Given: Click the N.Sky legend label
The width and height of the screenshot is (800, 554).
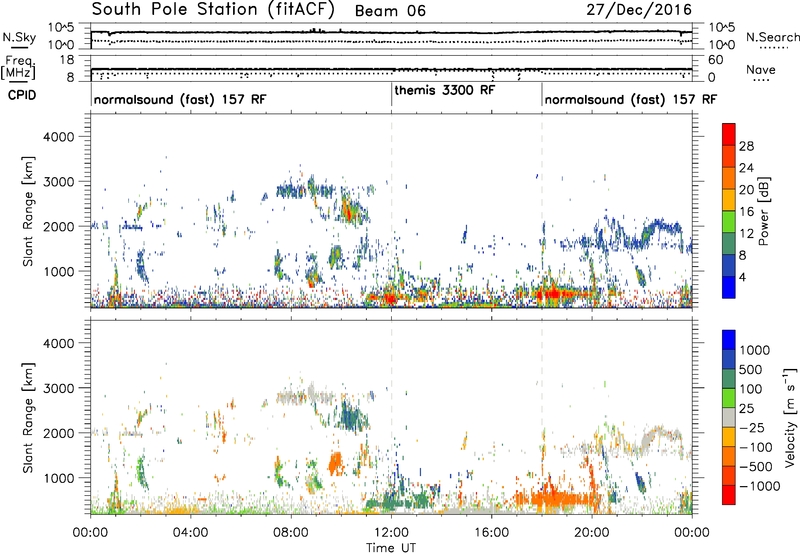Looking at the screenshot, I should (19, 37).
